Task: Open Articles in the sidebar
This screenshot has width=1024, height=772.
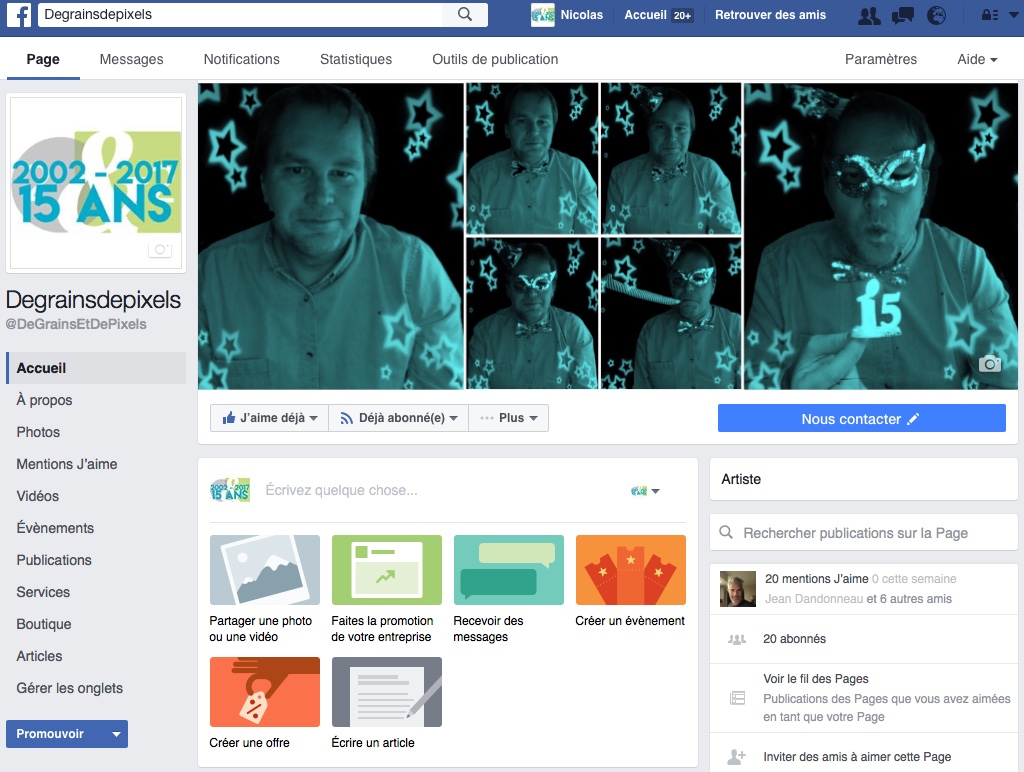Action: (x=39, y=656)
